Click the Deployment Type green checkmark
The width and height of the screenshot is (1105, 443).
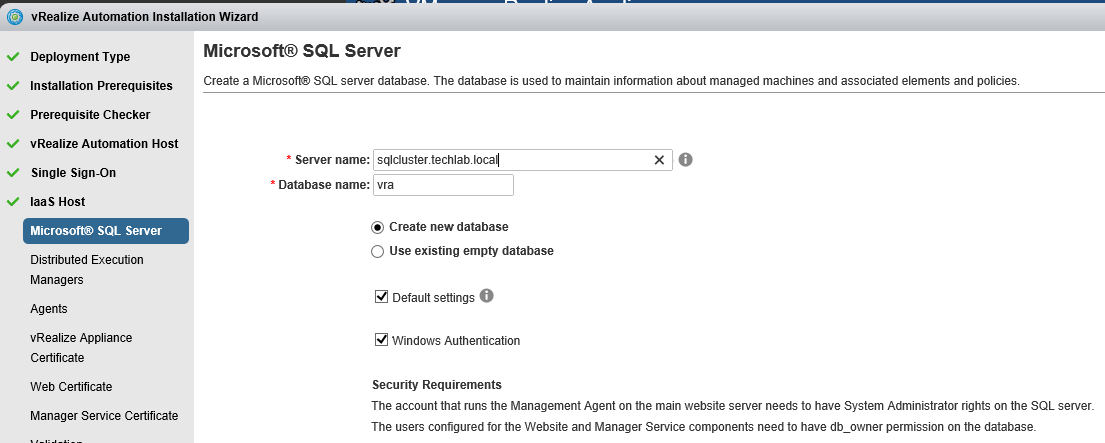[13, 56]
